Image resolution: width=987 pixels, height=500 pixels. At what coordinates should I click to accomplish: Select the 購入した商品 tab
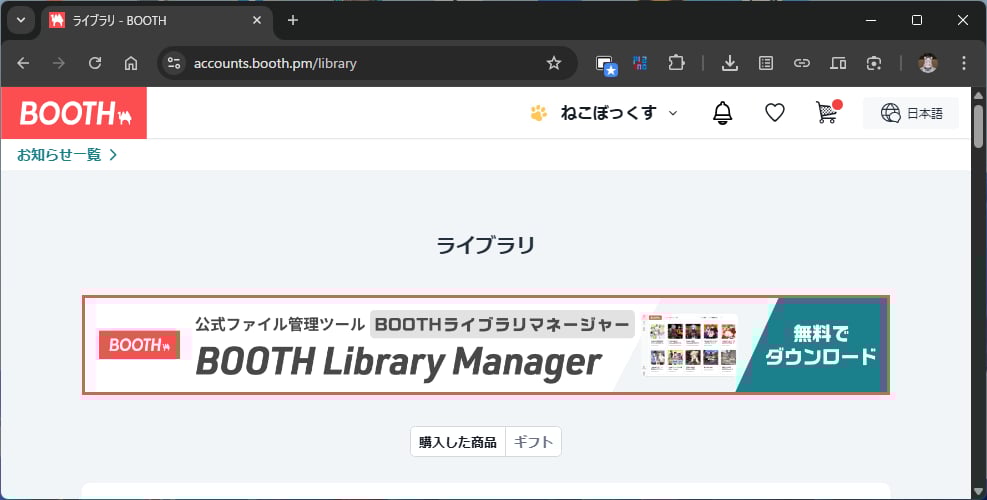click(458, 442)
